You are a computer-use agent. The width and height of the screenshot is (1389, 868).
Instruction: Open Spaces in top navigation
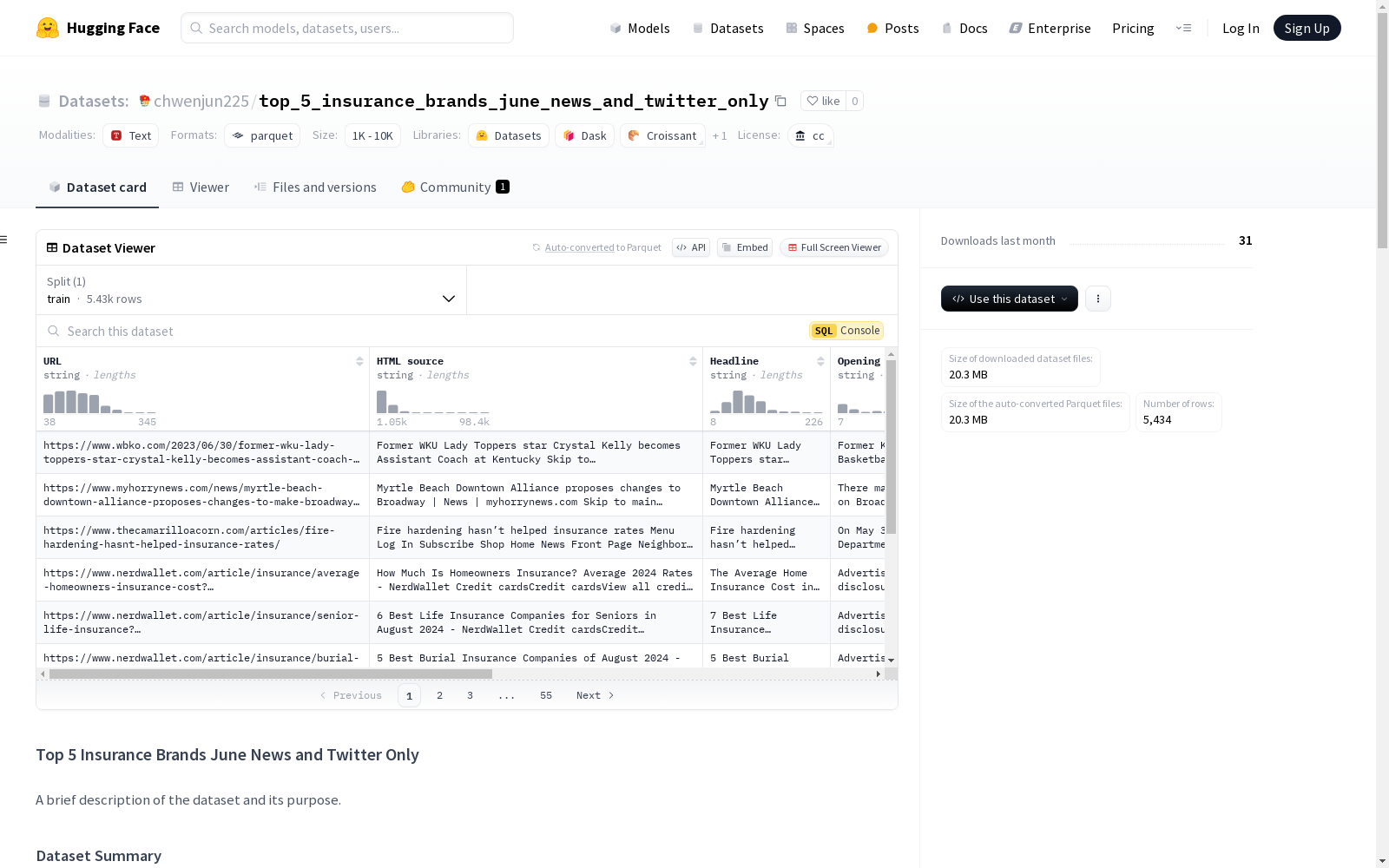[815, 28]
